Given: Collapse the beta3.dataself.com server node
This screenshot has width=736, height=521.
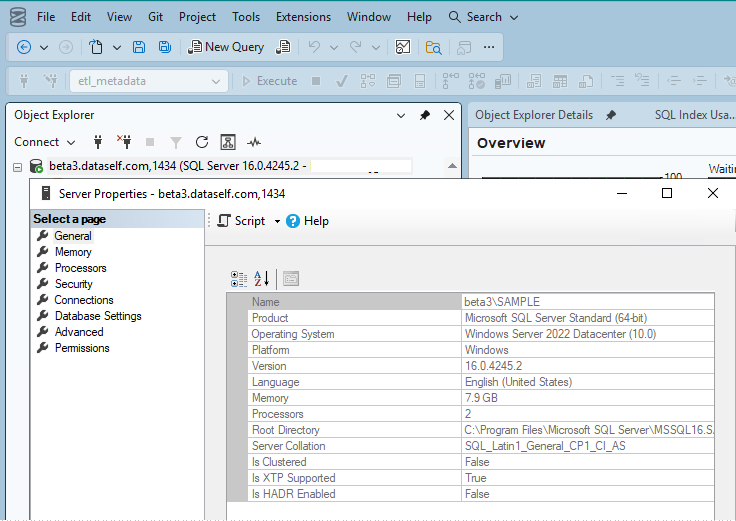Looking at the screenshot, I should coord(17,167).
